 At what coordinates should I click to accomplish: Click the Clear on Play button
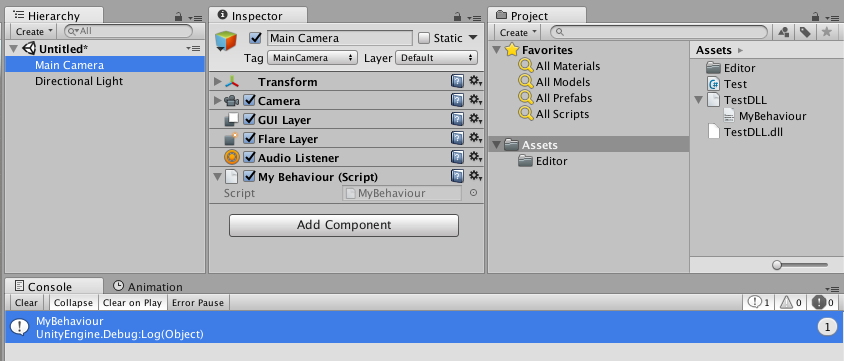click(132, 302)
